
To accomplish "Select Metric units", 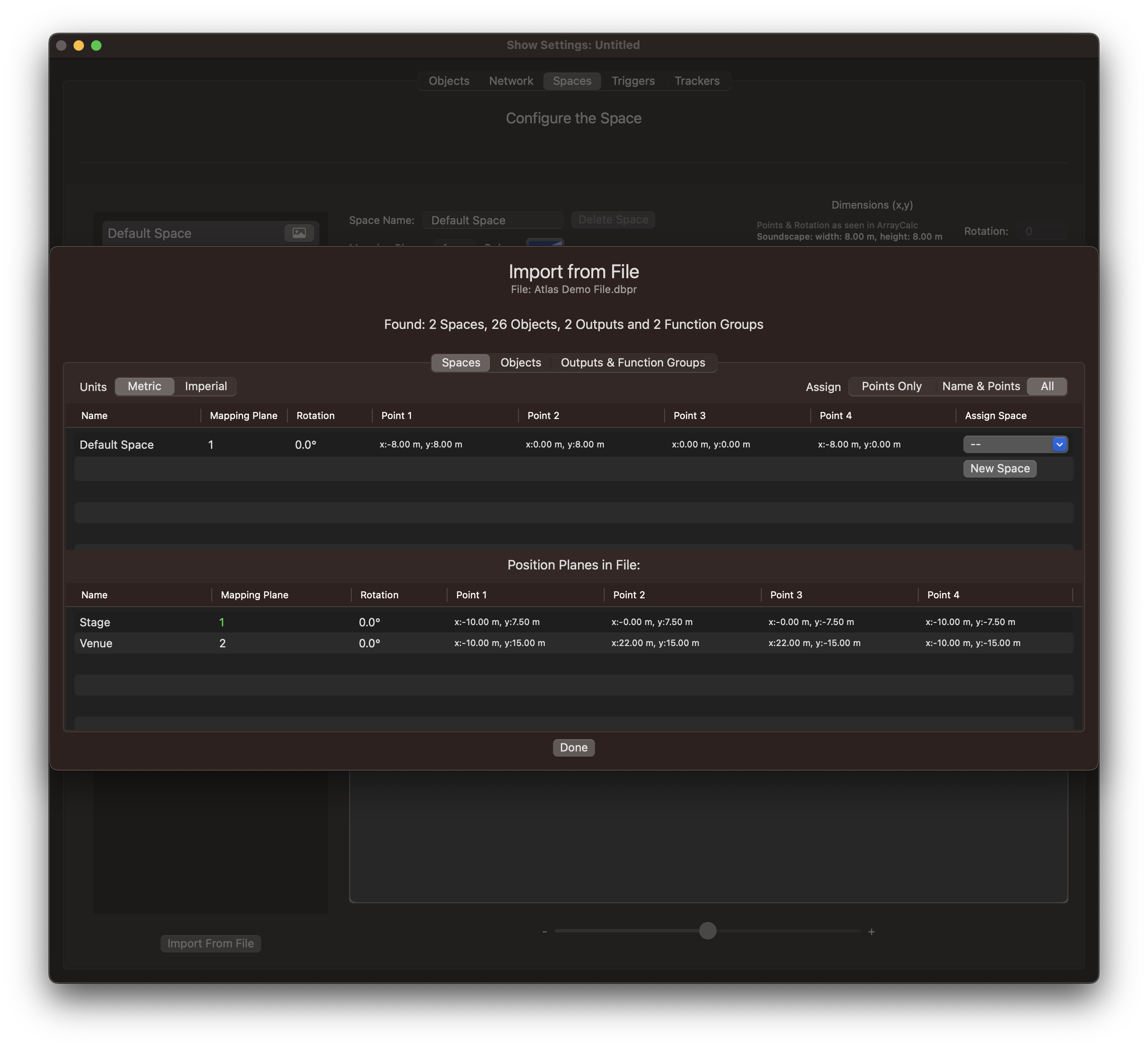I will click(144, 386).
